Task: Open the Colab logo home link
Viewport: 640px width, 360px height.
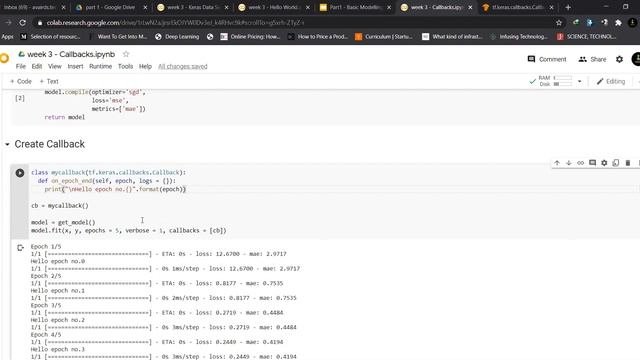Action: pyautogui.click(x=4, y=59)
